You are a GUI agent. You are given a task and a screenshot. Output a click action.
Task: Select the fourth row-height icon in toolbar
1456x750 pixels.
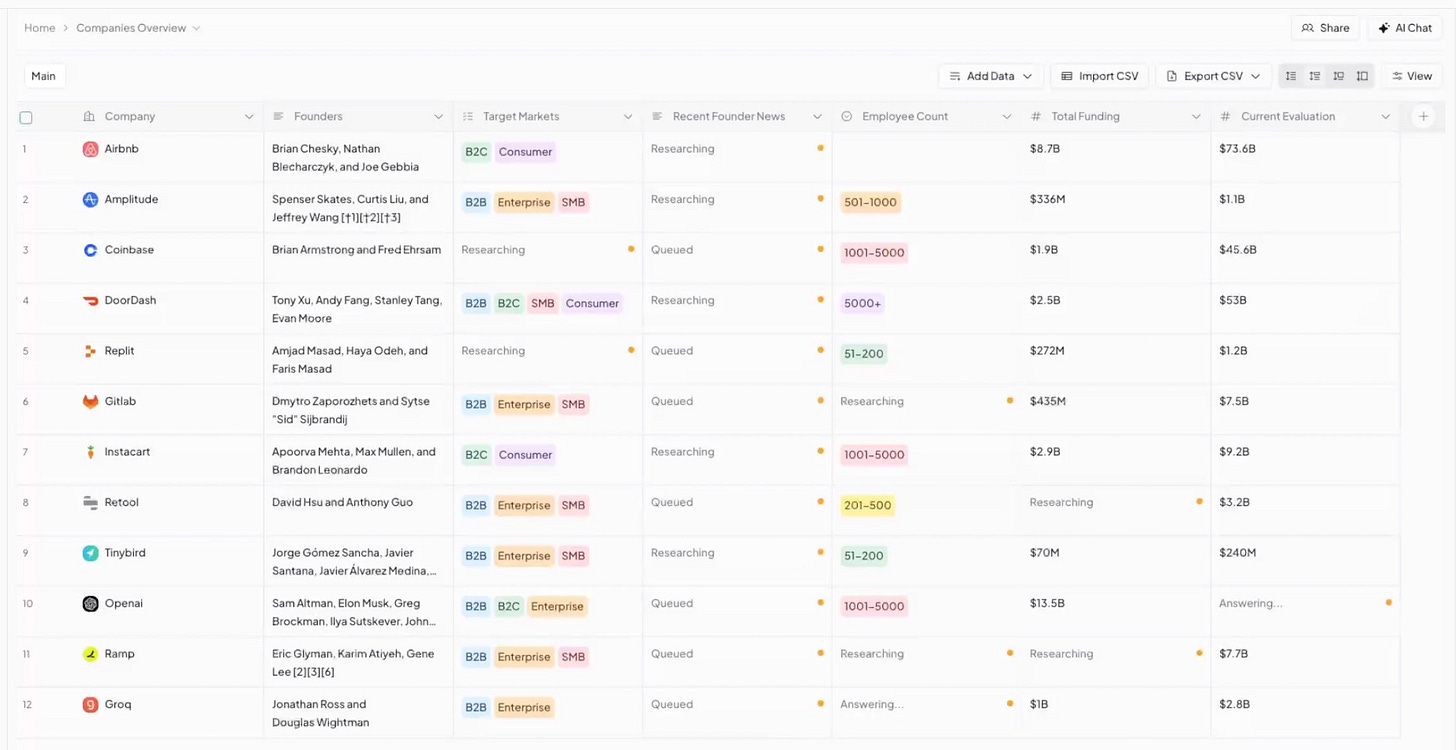pyautogui.click(x=1362, y=76)
